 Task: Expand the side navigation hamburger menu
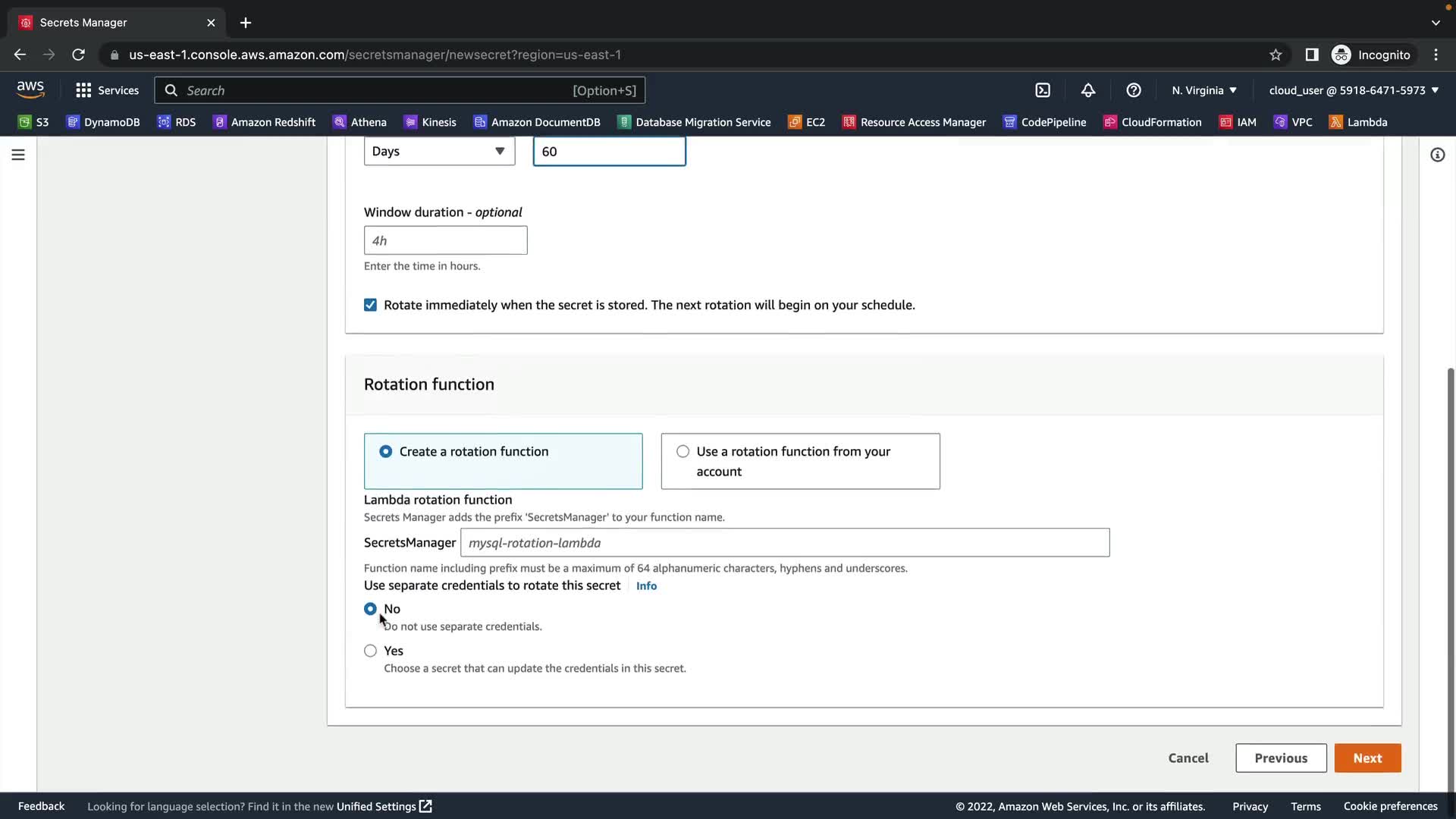click(x=18, y=155)
